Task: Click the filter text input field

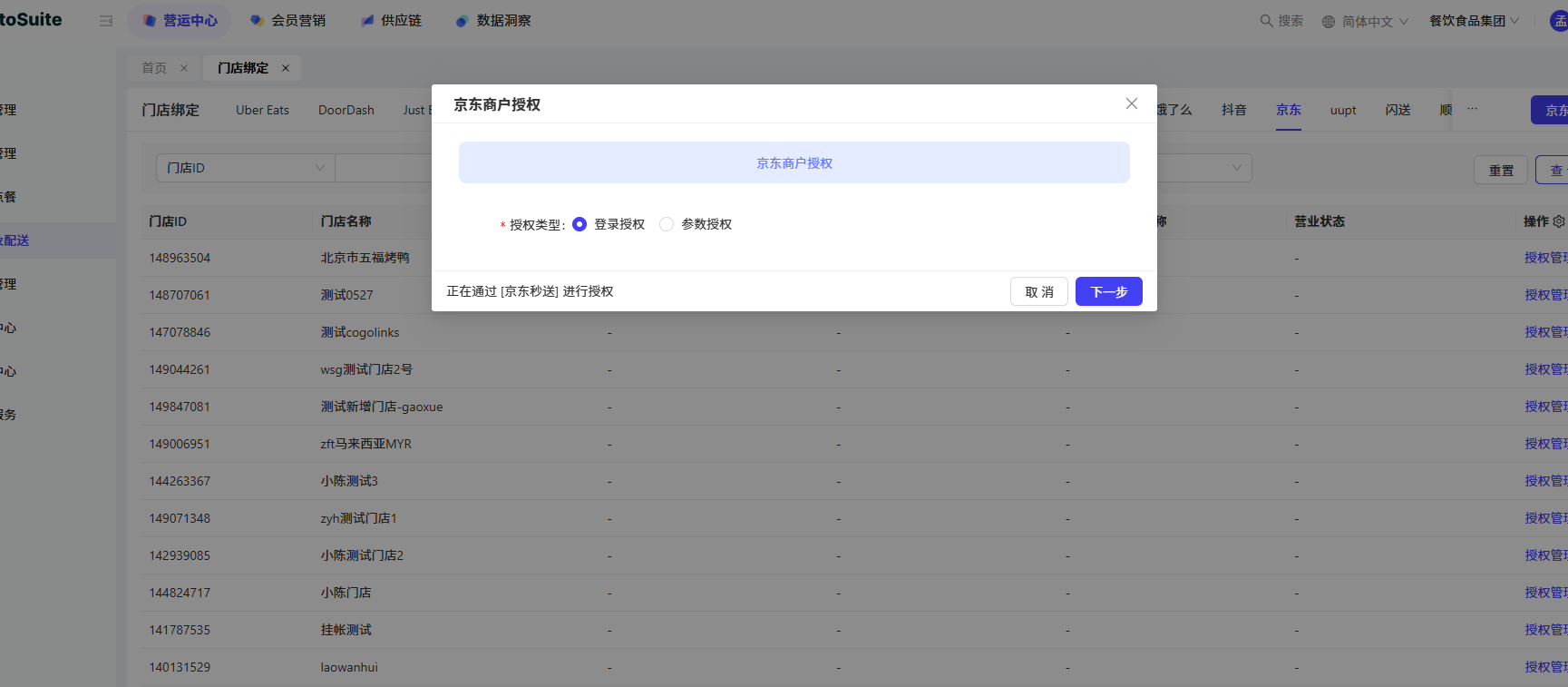Action: [383, 168]
